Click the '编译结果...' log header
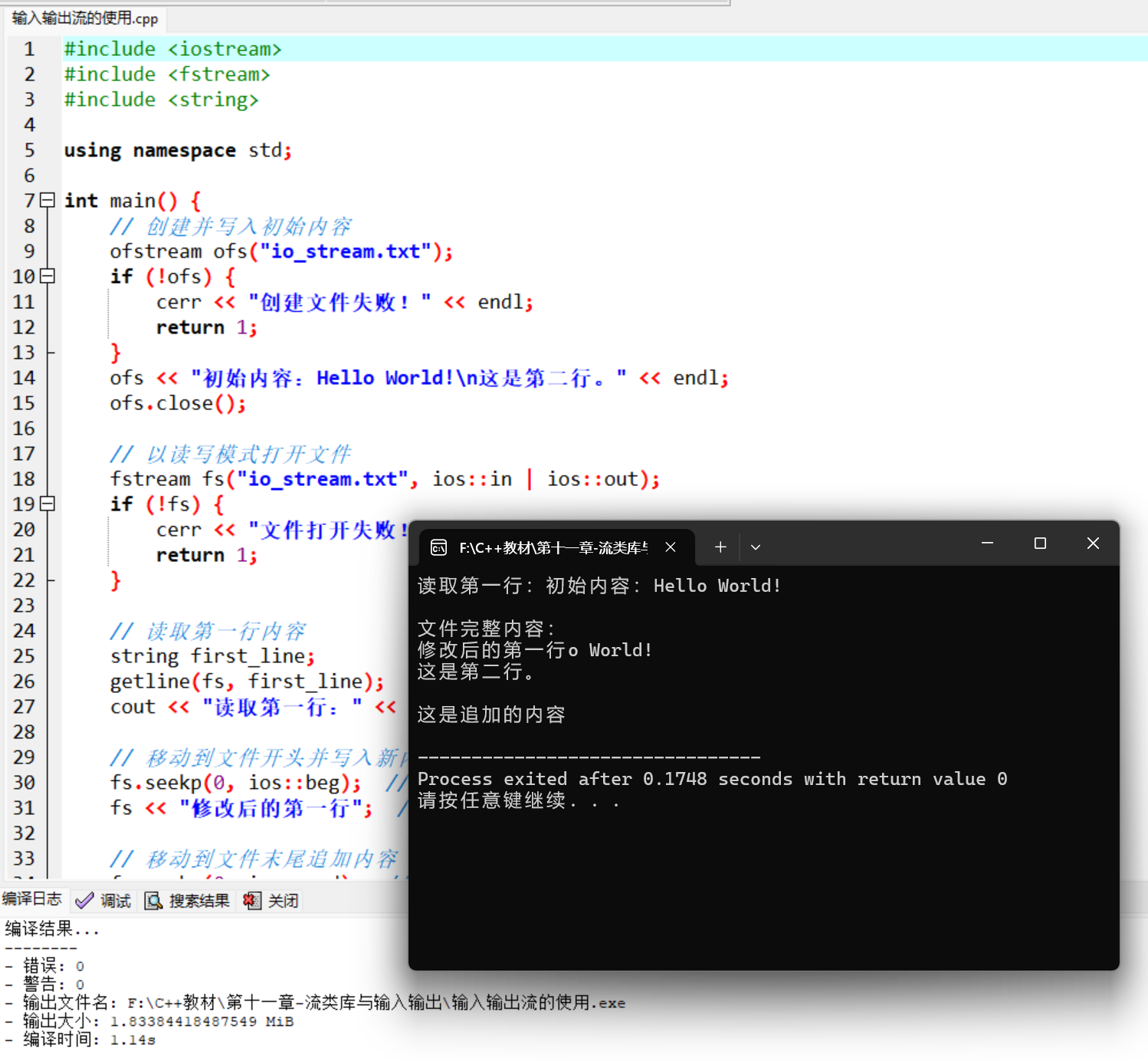Viewport: 1148px width, 1061px height. coord(52,929)
